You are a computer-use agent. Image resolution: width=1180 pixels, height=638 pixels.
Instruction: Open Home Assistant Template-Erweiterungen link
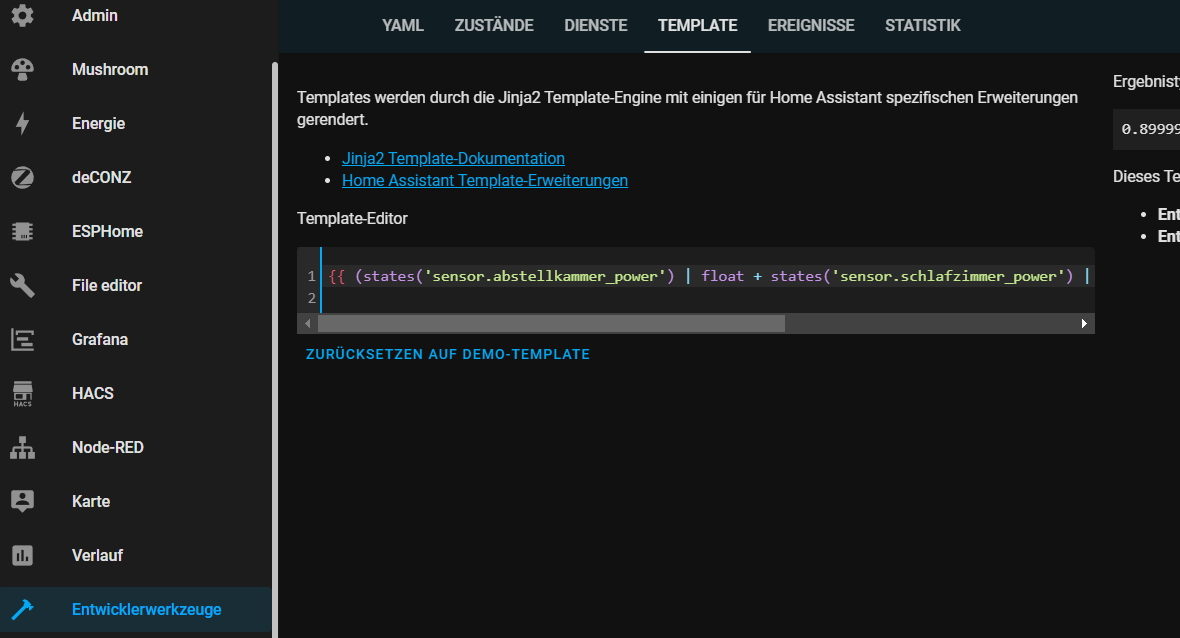coord(485,181)
